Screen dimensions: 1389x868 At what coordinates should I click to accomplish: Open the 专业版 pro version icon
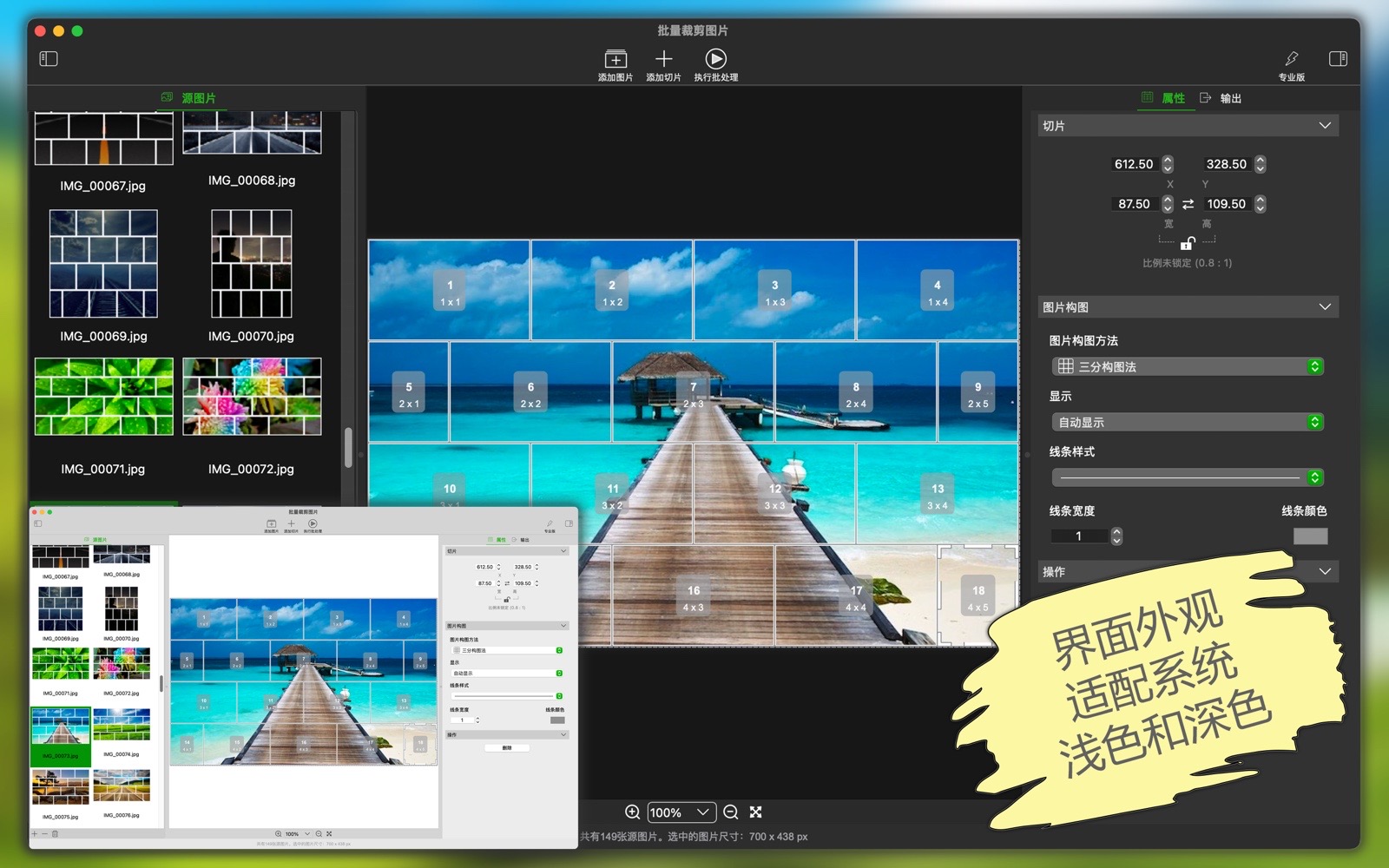[x=1291, y=59]
